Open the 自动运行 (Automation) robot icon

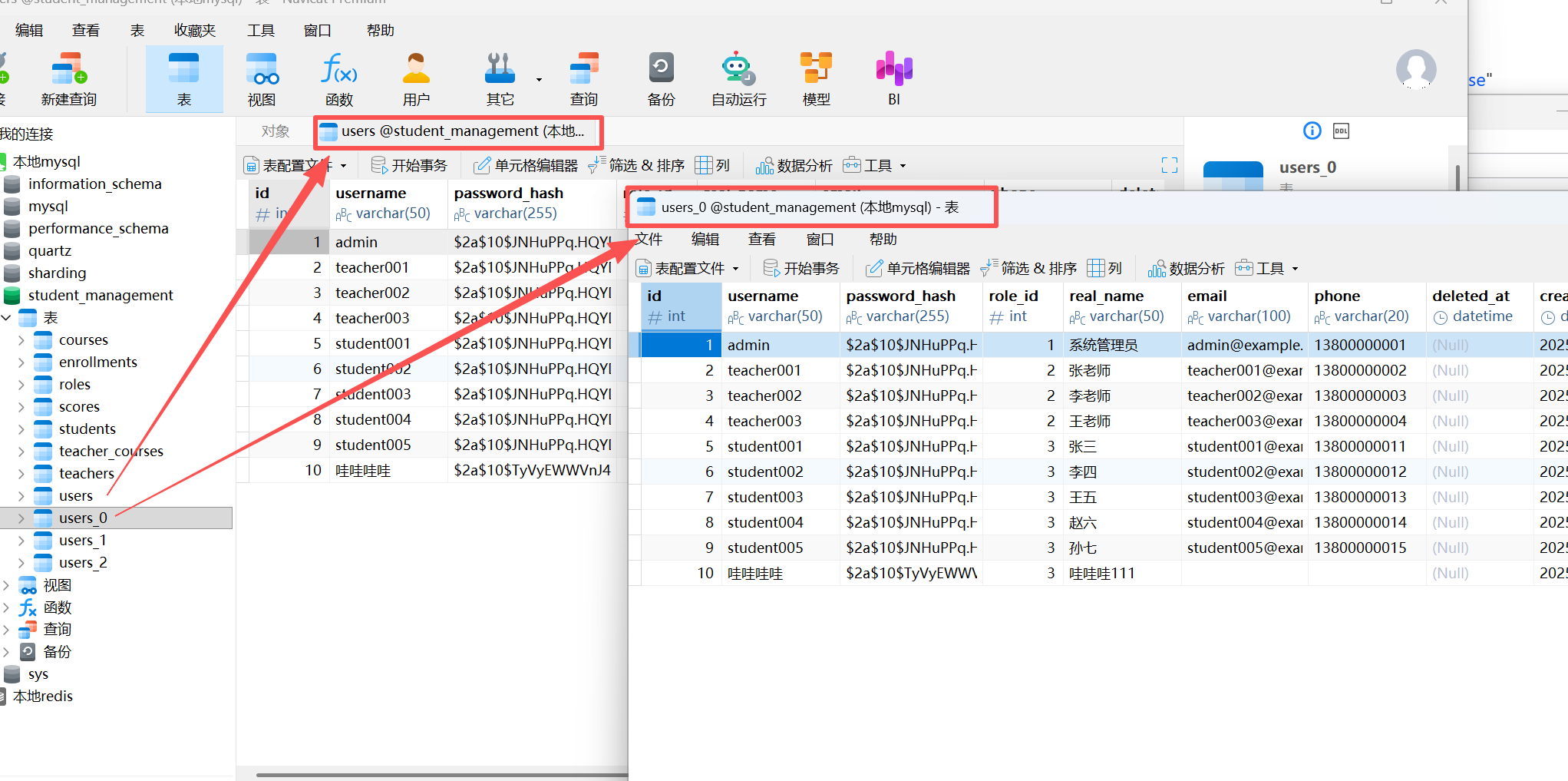pos(738,79)
